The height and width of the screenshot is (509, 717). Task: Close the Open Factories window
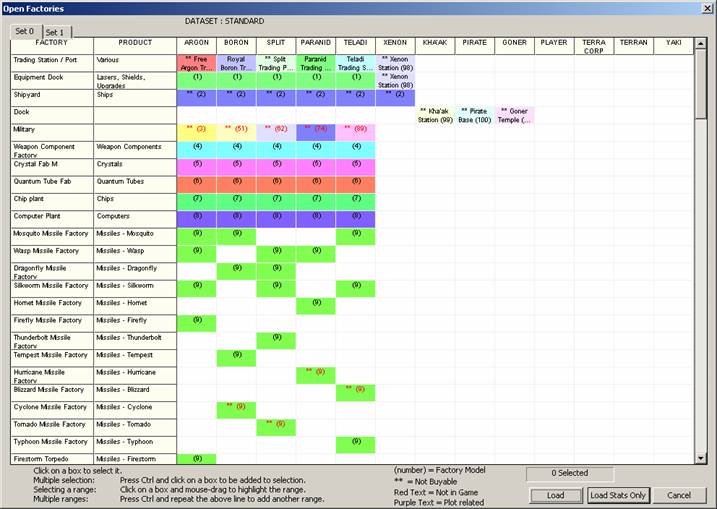pyautogui.click(x=704, y=8)
